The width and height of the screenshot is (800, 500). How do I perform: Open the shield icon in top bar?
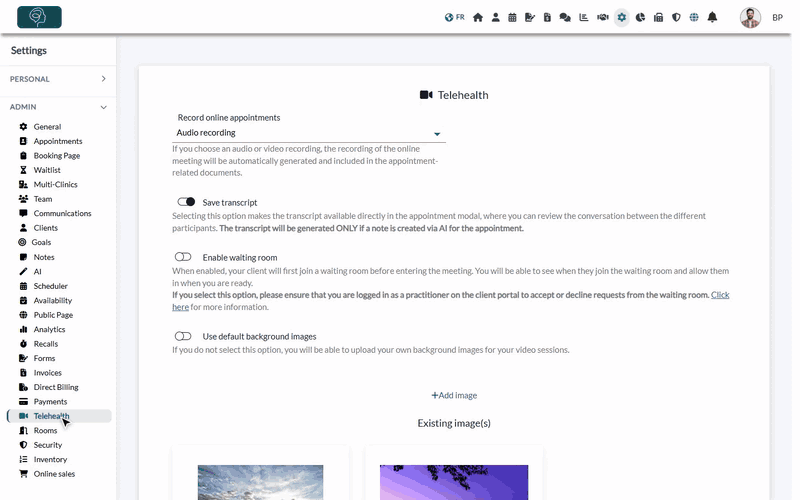(x=676, y=17)
